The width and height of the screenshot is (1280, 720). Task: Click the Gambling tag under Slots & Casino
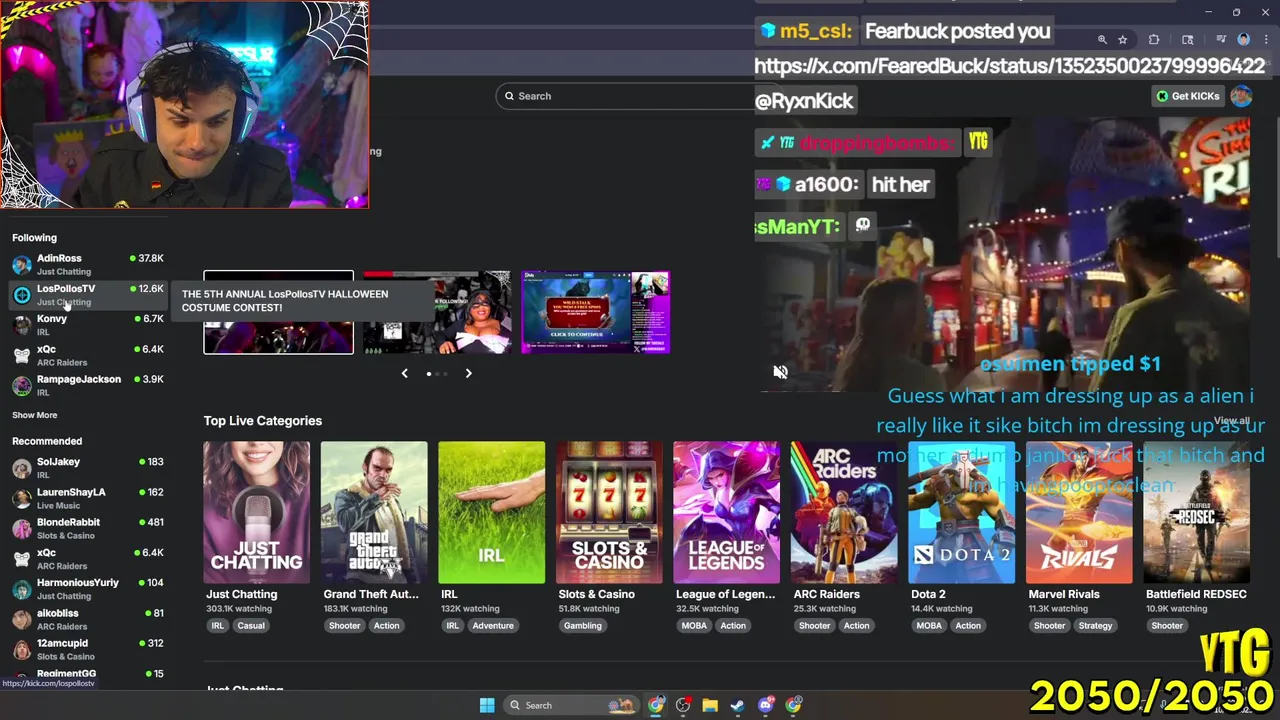pos(583,626)
